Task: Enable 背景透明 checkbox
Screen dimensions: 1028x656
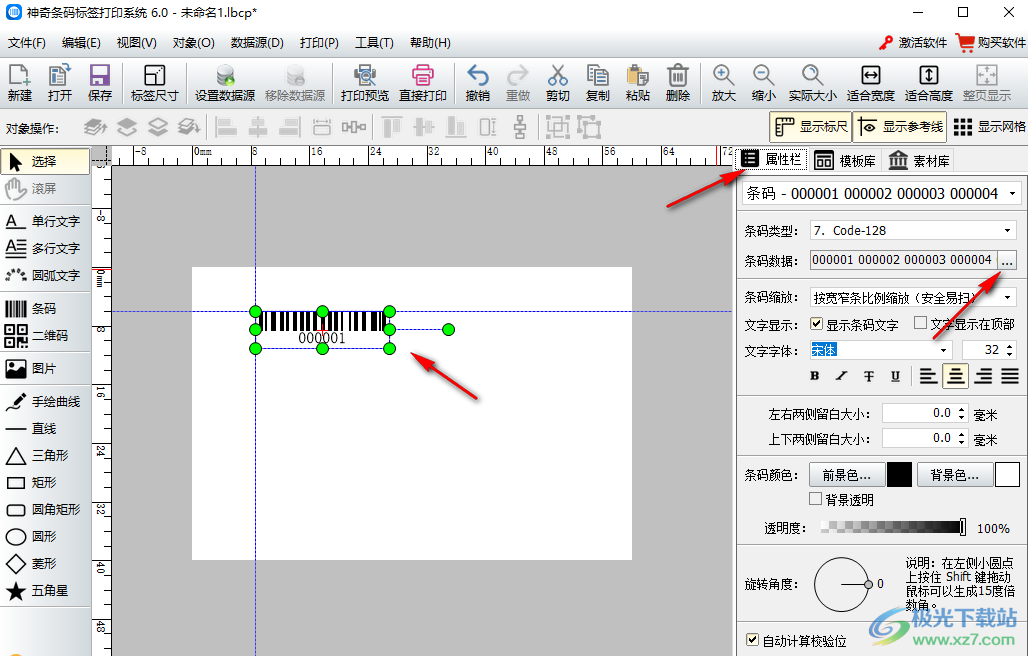Action: point(816,499)
